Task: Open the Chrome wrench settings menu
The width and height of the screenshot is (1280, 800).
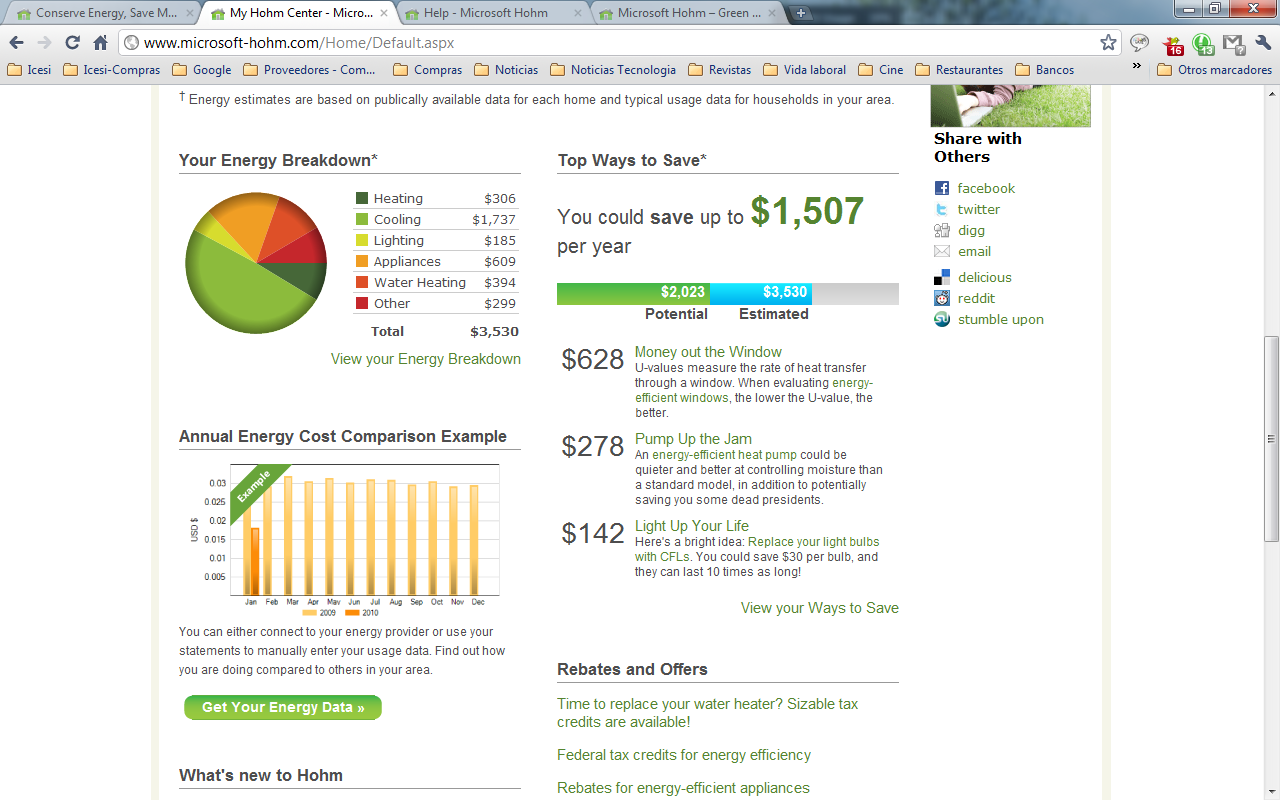Action: [x=1263, y=42]
